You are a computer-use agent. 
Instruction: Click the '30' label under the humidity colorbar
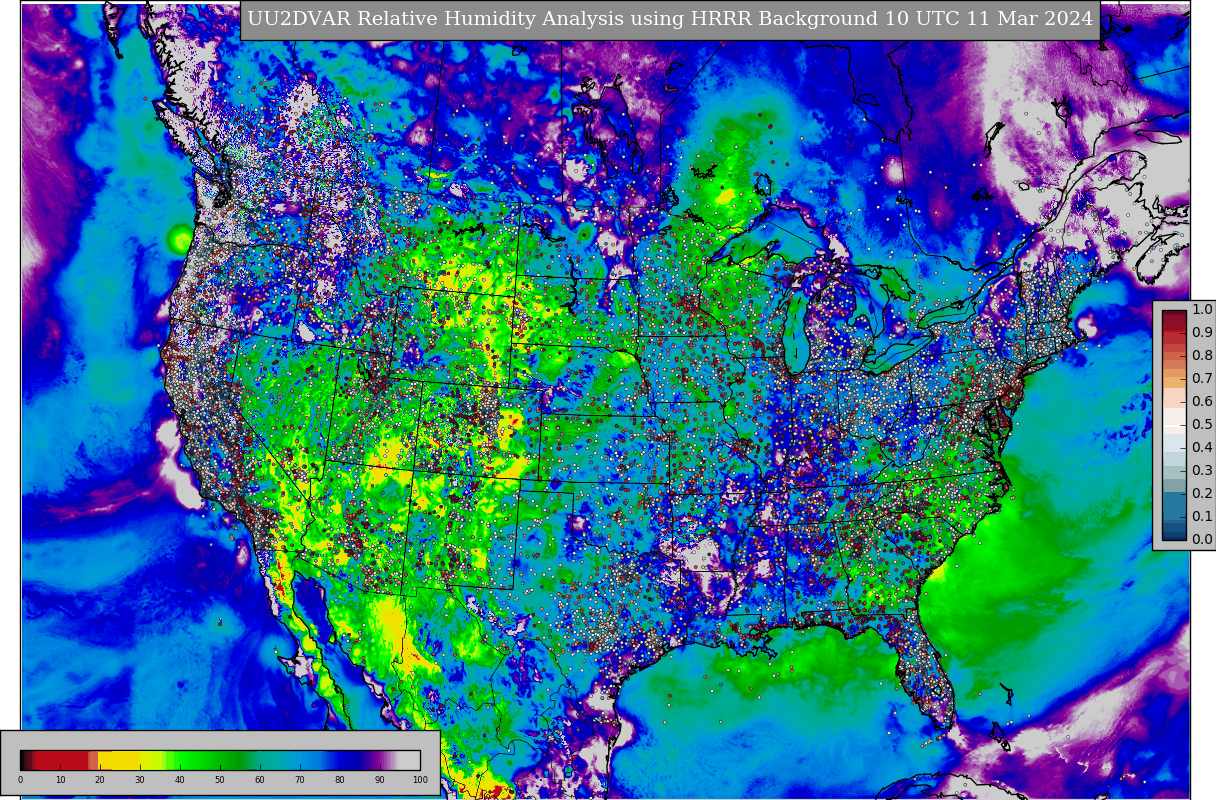[x=140, y=780]
